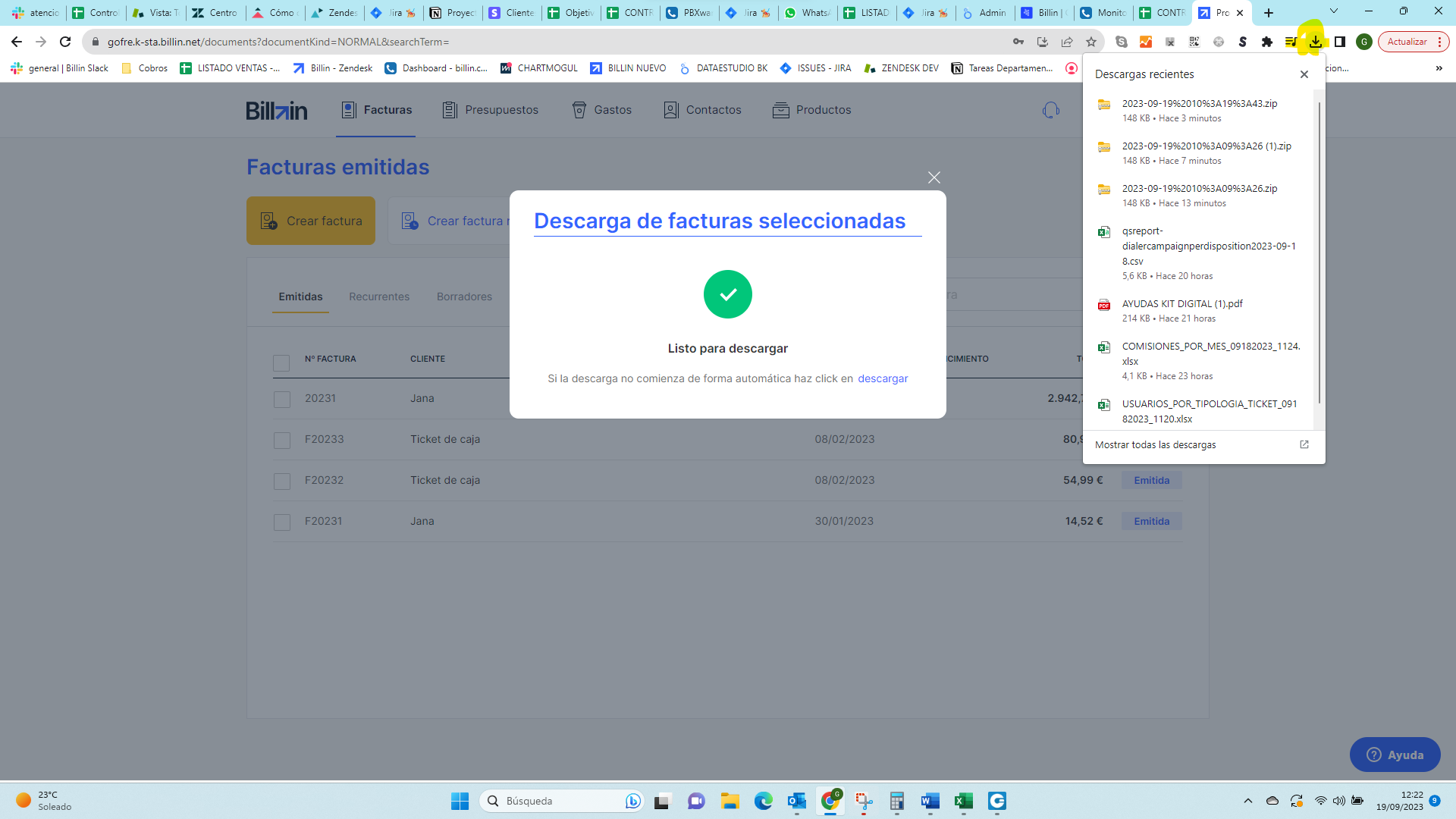Open the Gastos section icon
The image size is (1456, 819).
coord(579,110)
